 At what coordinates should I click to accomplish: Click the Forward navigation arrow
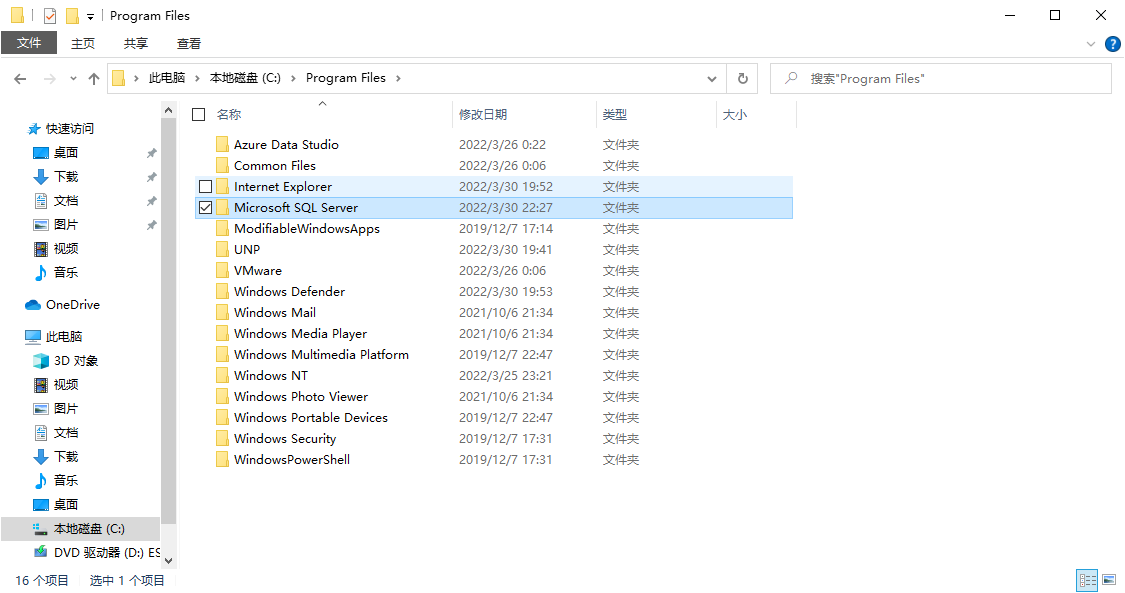pyautogui.click(x=50, y=79)
